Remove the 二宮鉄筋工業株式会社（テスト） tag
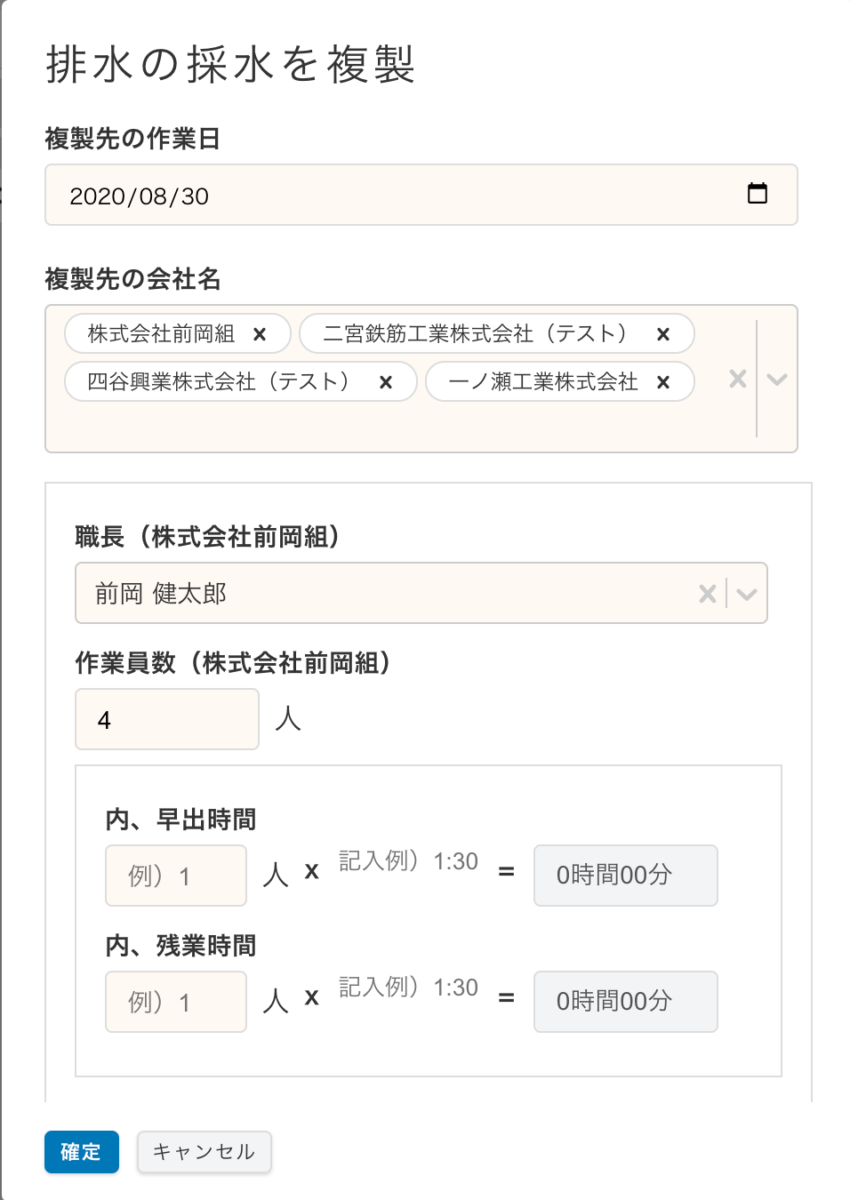This screenshot has width=850, height=1200. pyautogui.click(x=663, y=334)
